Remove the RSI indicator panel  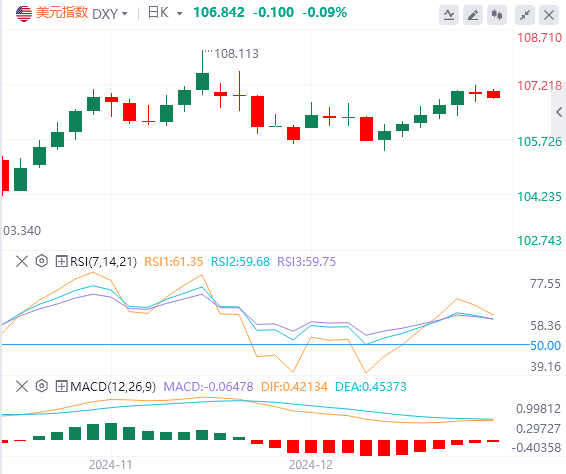click(x=22, y=261)
